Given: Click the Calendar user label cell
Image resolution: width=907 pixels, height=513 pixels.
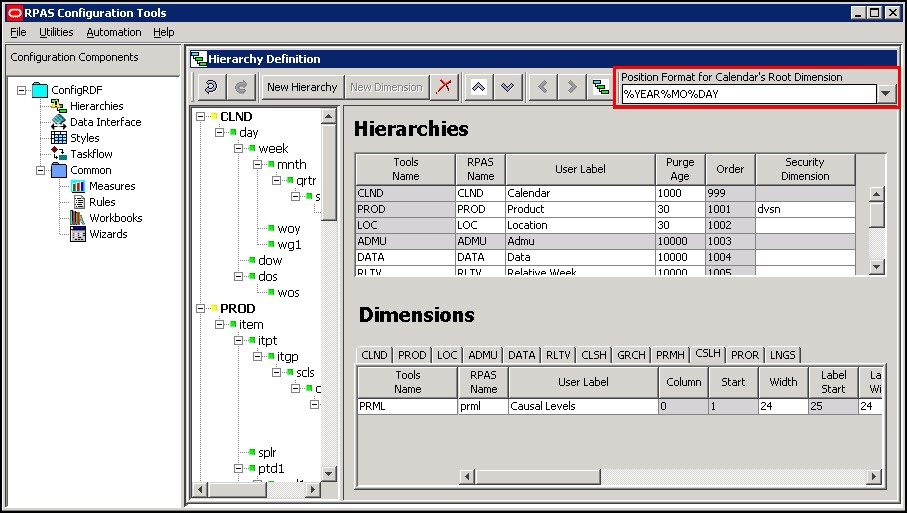Looking at the screenshot, I should click(x=580, y=193).
